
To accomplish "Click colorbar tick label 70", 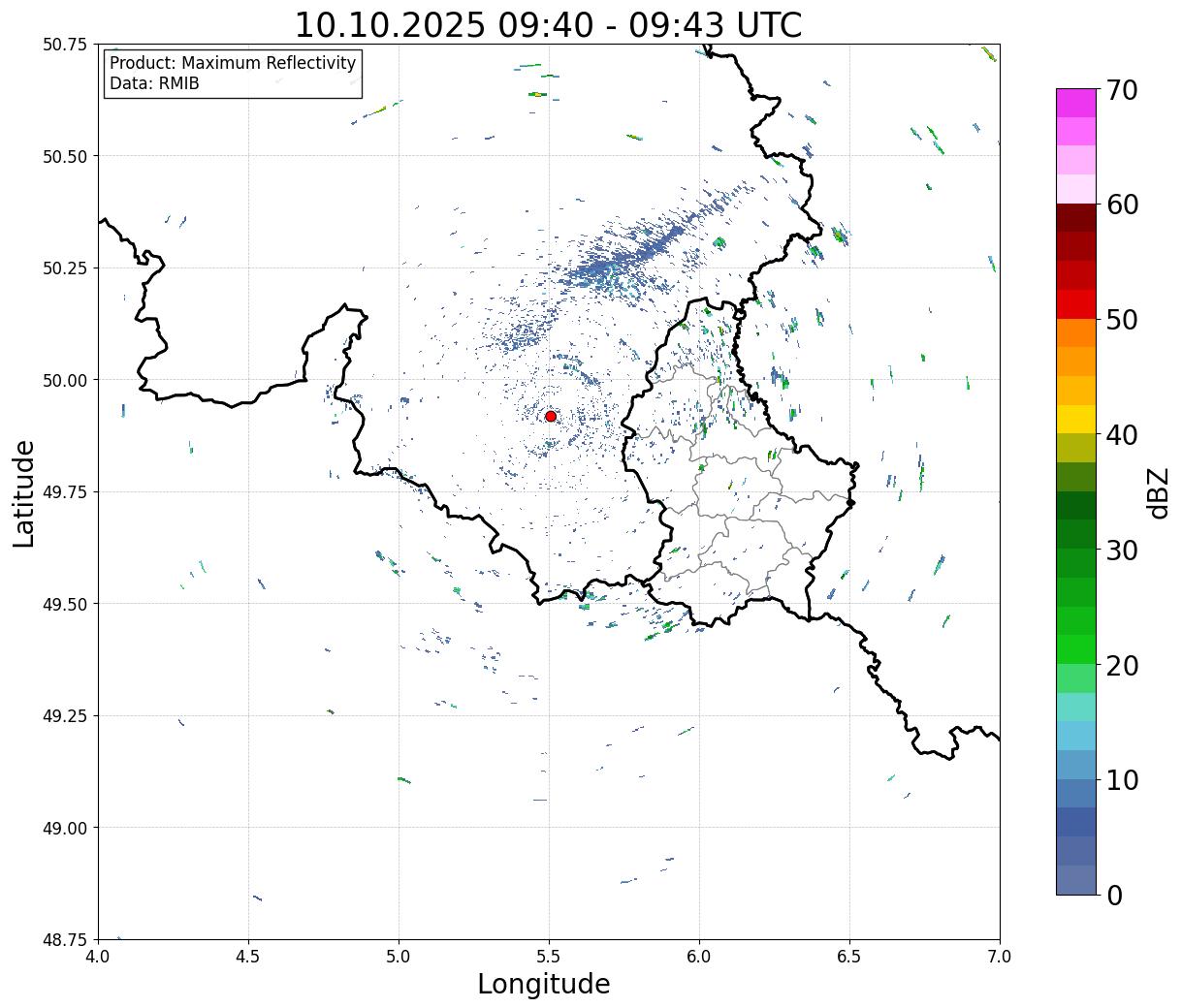I will tap(1122, 90).
